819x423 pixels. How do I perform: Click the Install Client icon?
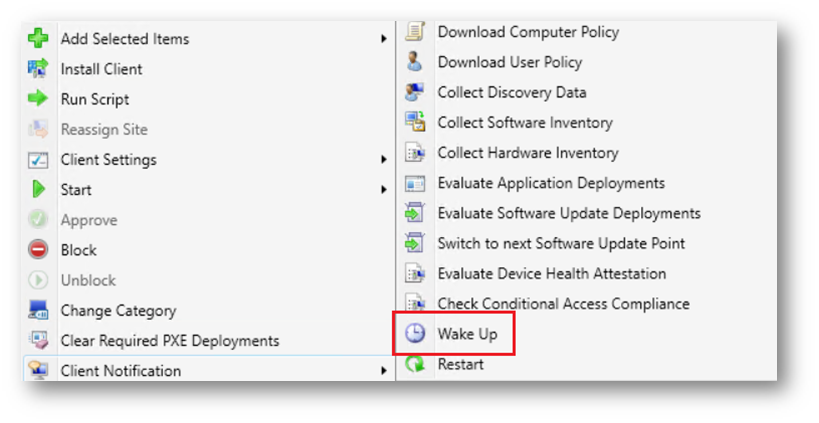[x=38, y=68]
